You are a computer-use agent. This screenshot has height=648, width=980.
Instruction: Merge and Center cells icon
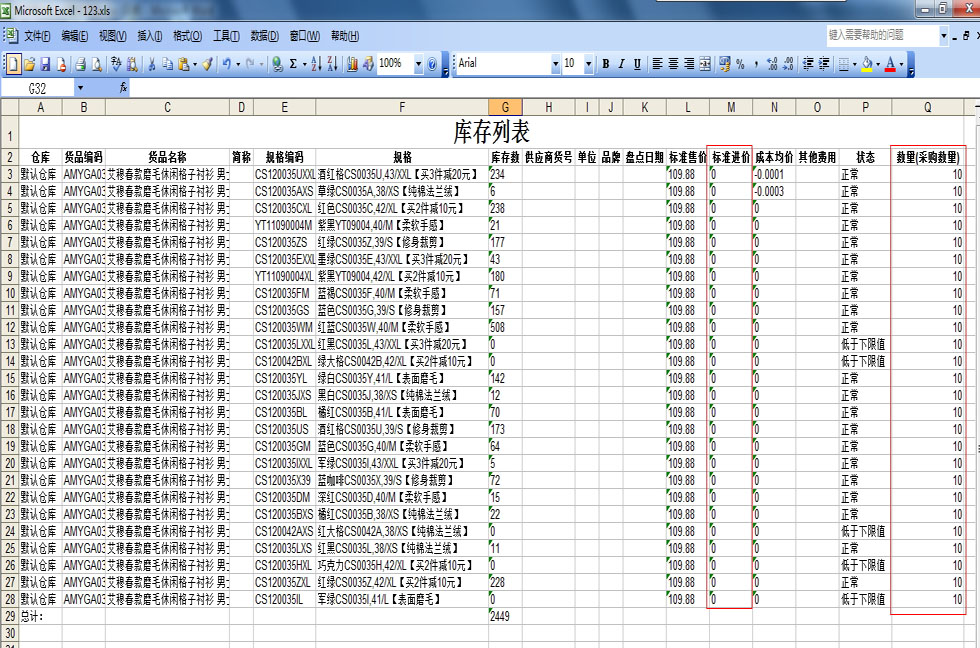(x=705, y=64)
